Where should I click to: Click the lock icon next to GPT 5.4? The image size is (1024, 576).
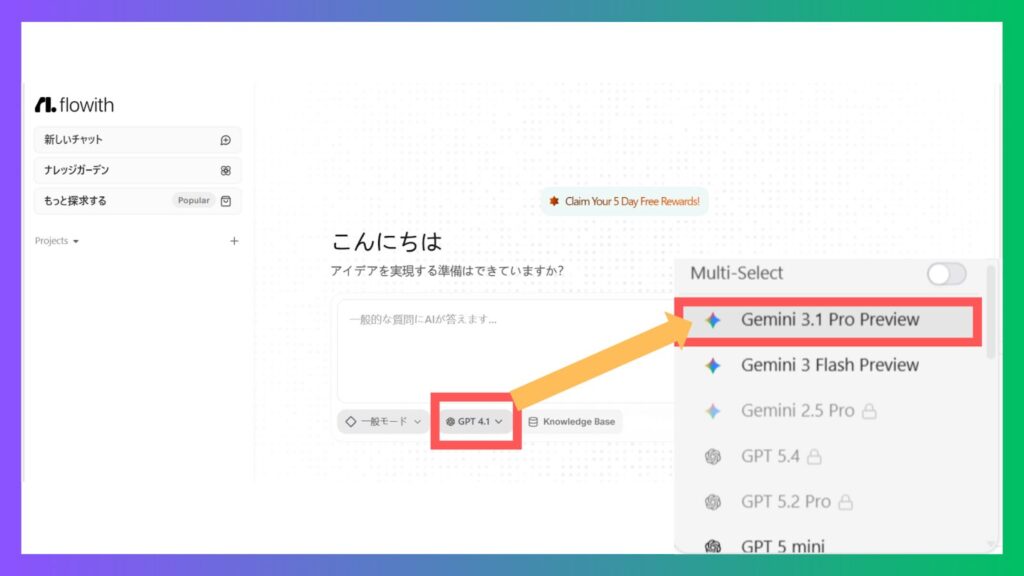pyautogui.click(x=814, y=457)
